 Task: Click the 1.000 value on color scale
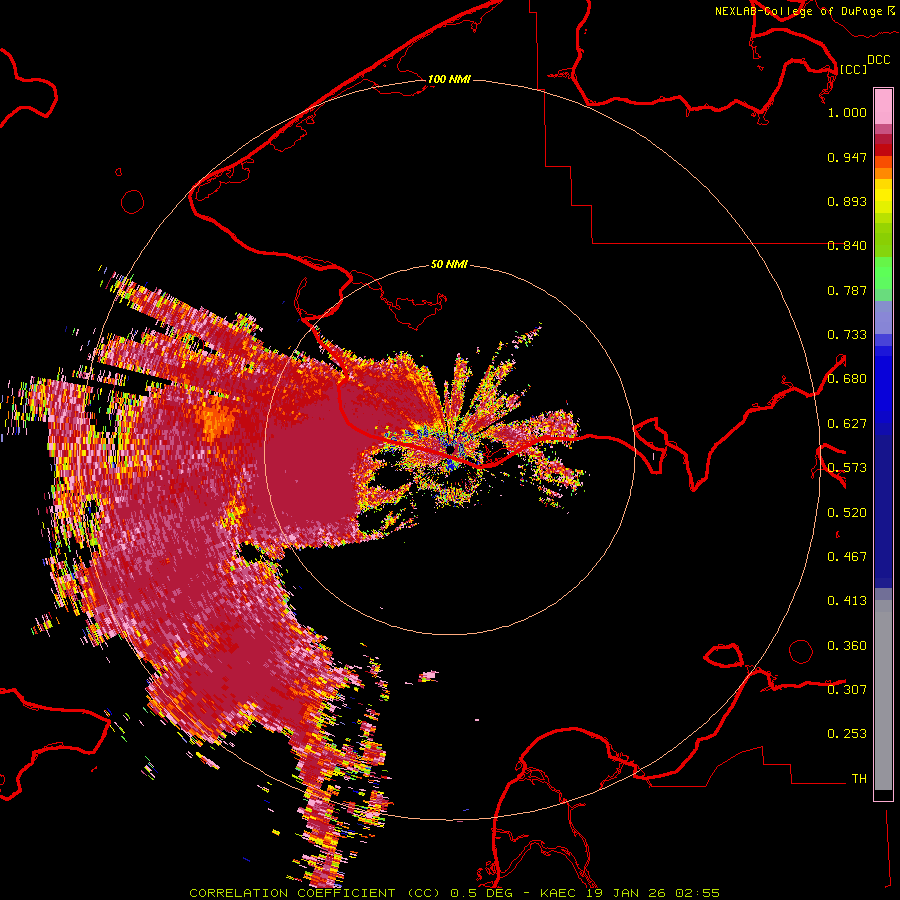click(847, 112)
